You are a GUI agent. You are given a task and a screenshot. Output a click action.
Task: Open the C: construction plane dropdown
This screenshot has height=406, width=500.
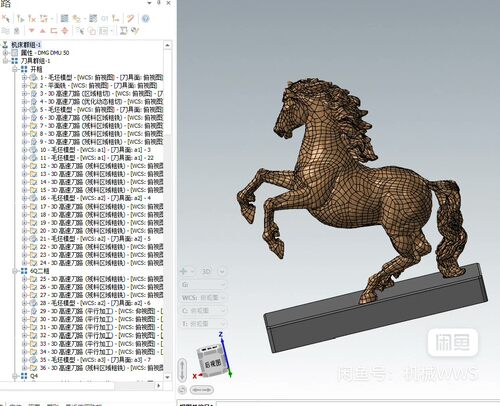(204, 311)
